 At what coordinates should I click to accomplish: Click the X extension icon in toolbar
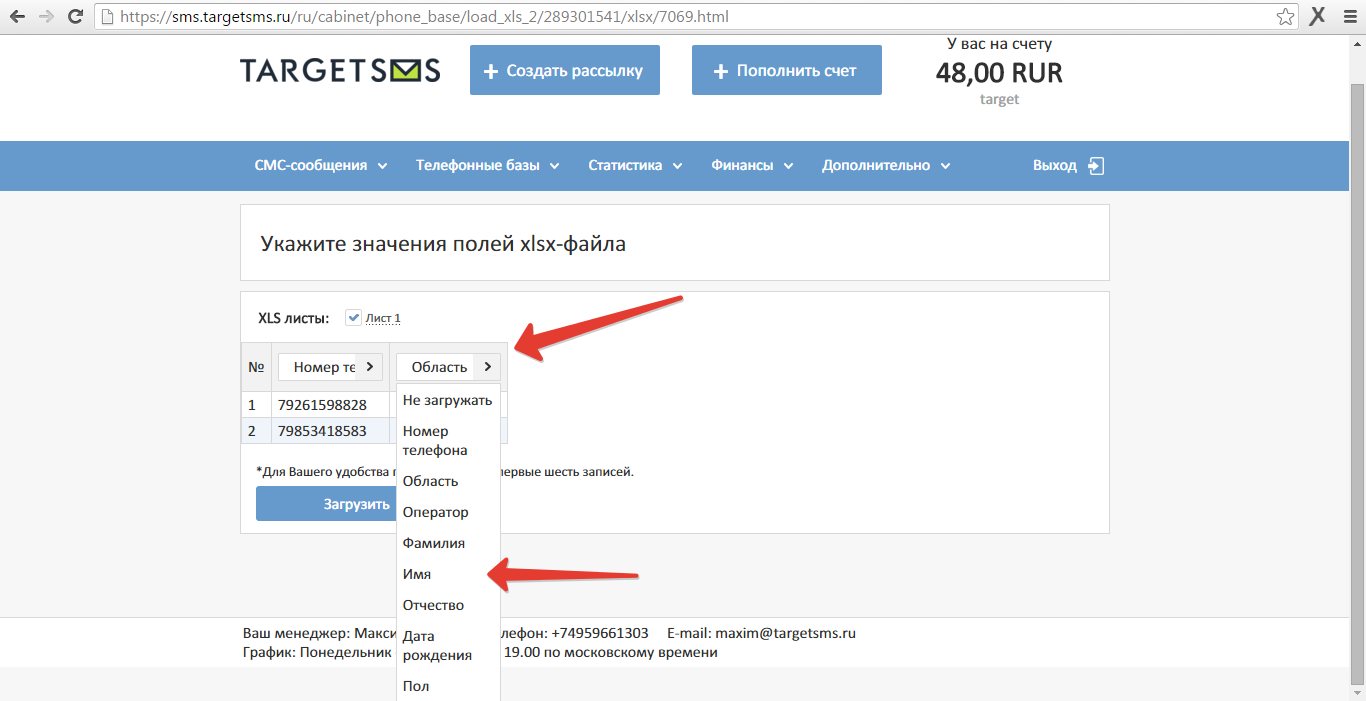[1318, 16]
